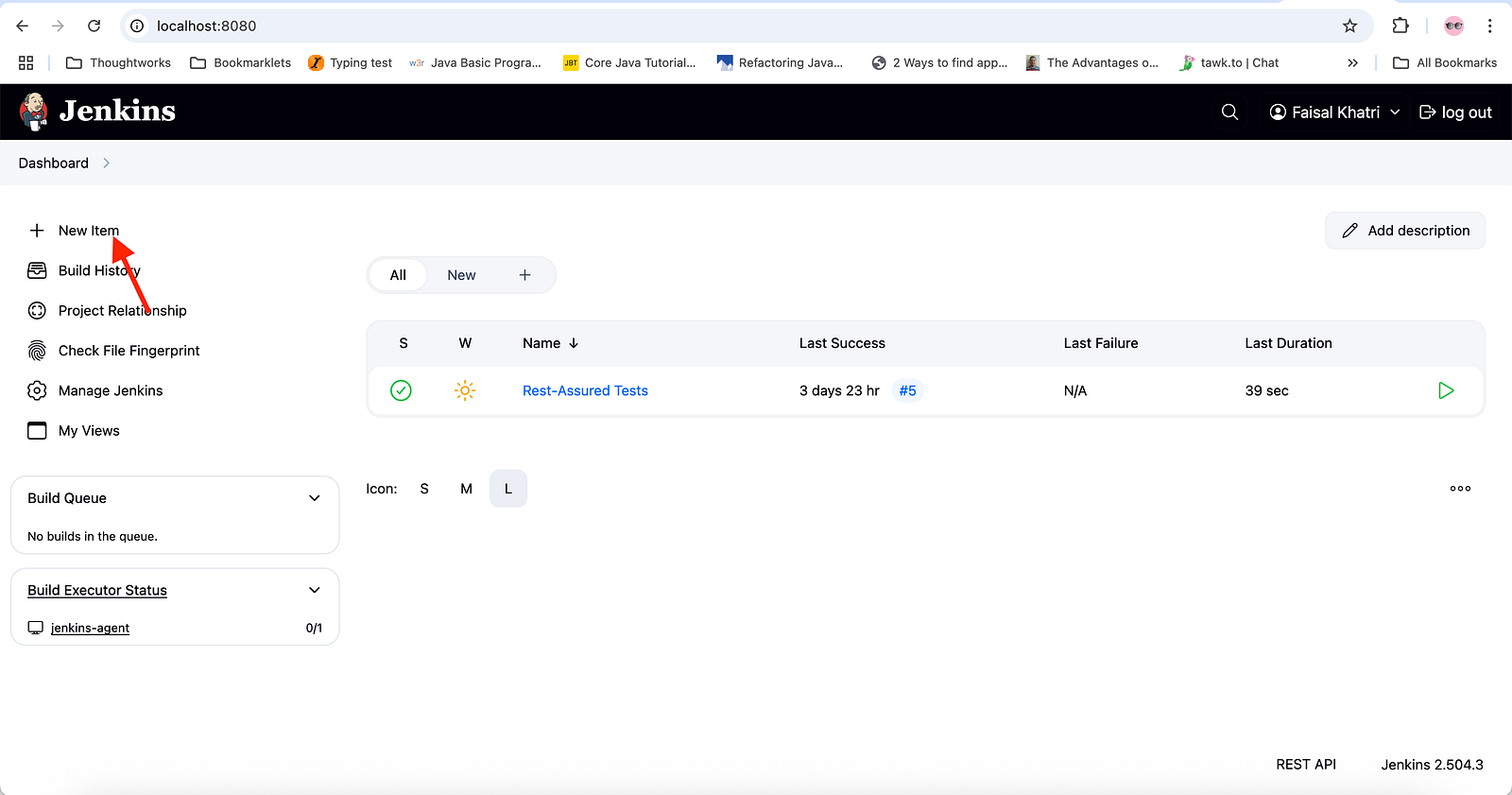Screen dimensions: 1512x795
Task: Sort by Last Duration column header
Action: click(1288, 343)
